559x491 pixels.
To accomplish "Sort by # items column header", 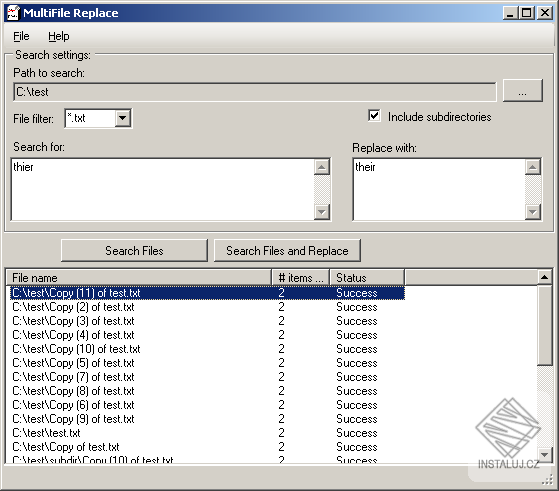I will tap(301, 278).
